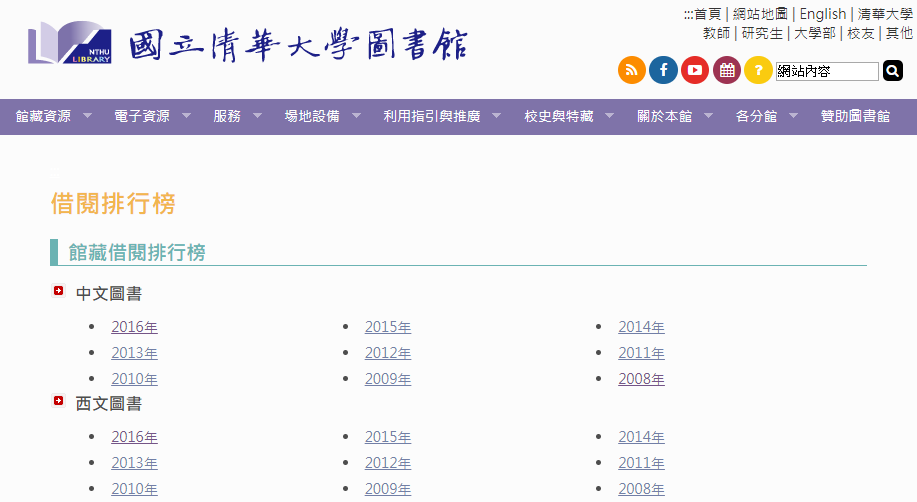Click the magnifier search button
Viewport: 917px width, 502px height.
(892, 71)
